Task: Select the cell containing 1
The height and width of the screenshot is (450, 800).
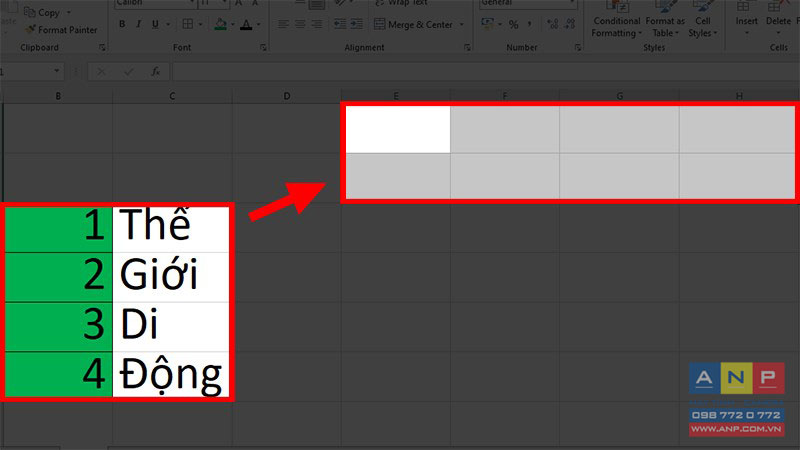Action: click(x=58, y=228)
